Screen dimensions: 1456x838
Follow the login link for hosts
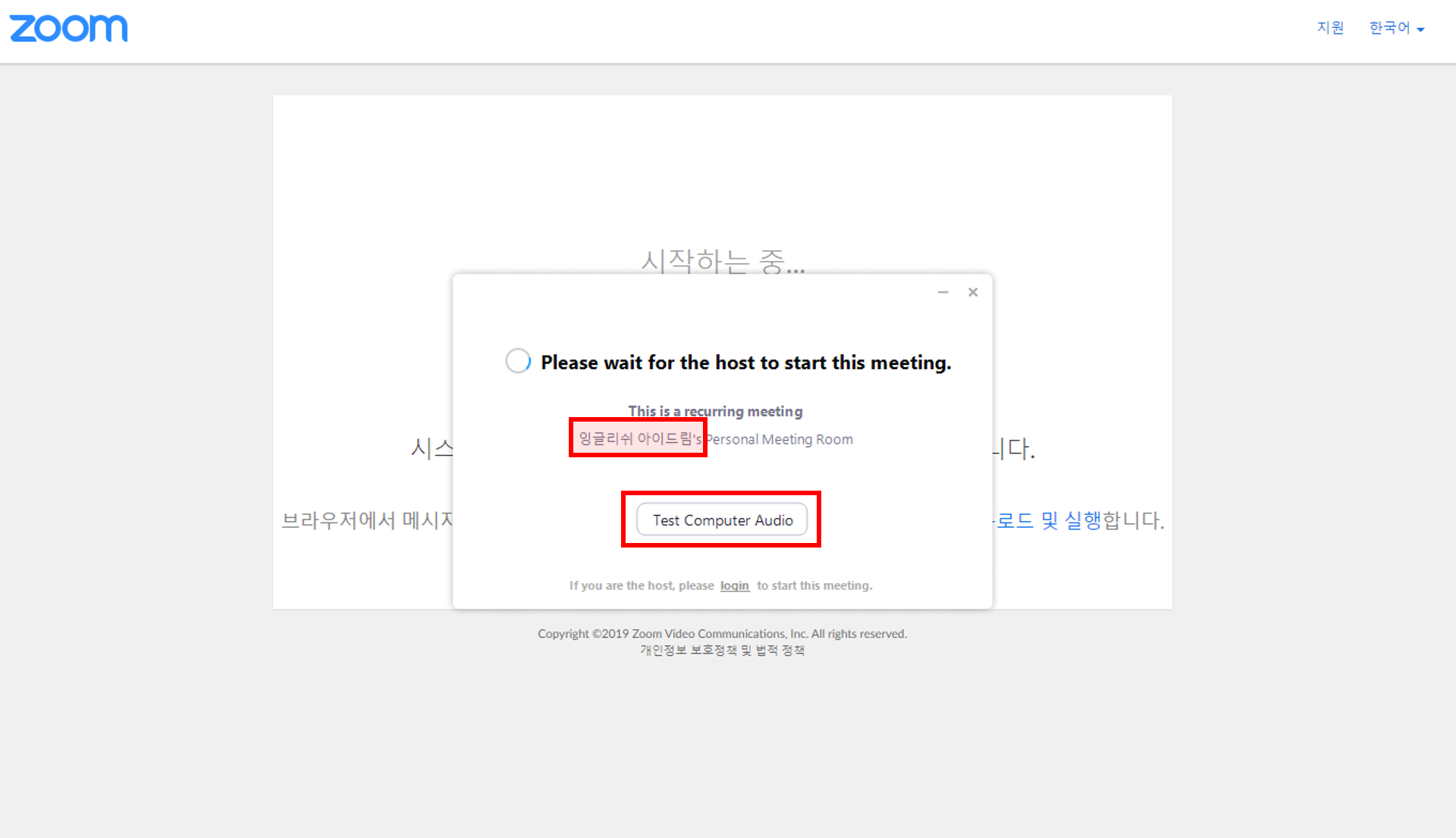pos(734,585)
